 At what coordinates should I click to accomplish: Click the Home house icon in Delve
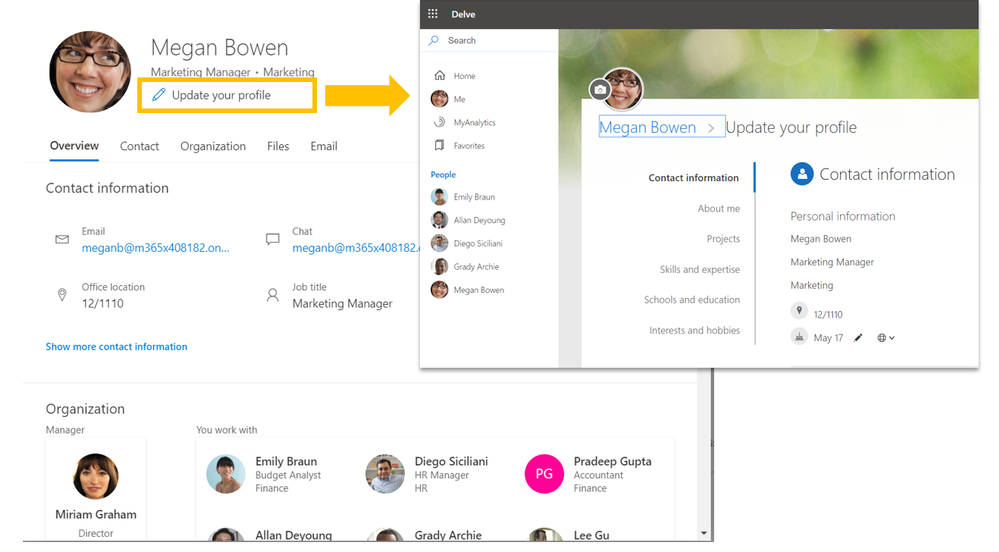tap(440, 75)
